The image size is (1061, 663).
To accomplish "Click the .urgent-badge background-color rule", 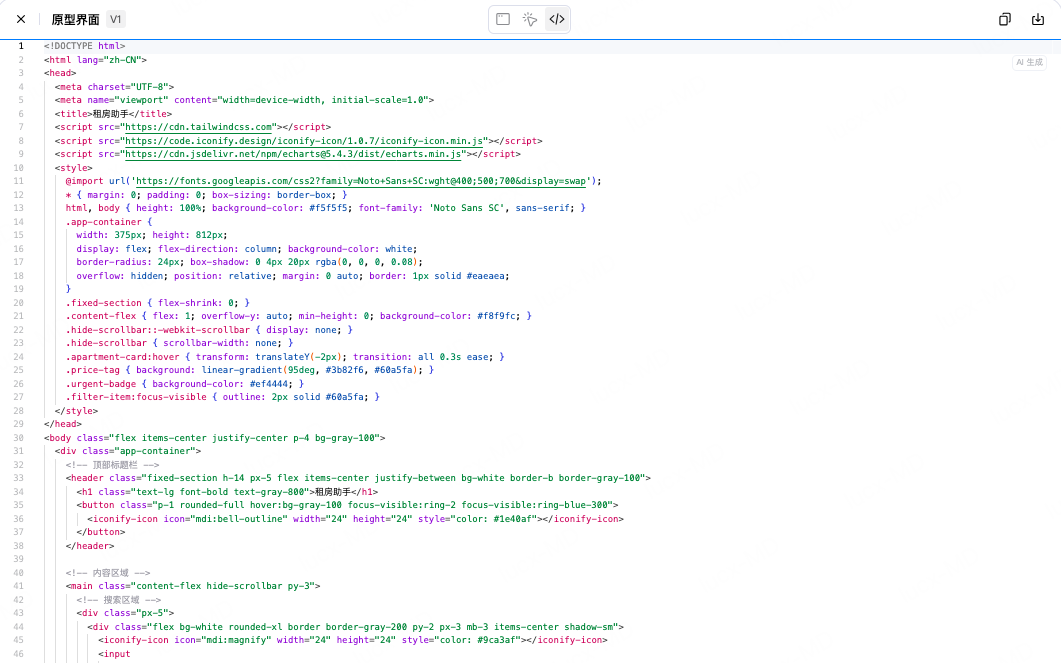I will [185, 384].
